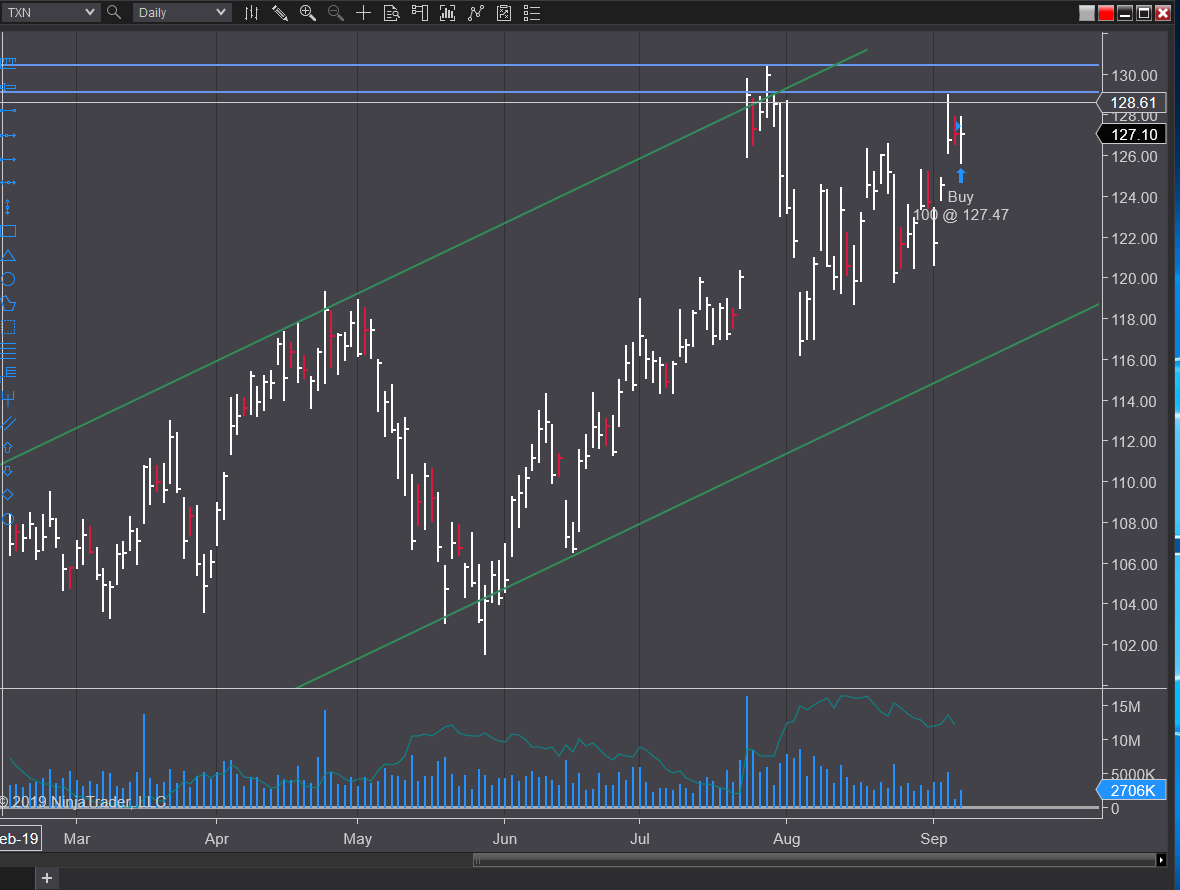Open the drawing tools pencil menu

pyautogui.click(x=279, y=13)
